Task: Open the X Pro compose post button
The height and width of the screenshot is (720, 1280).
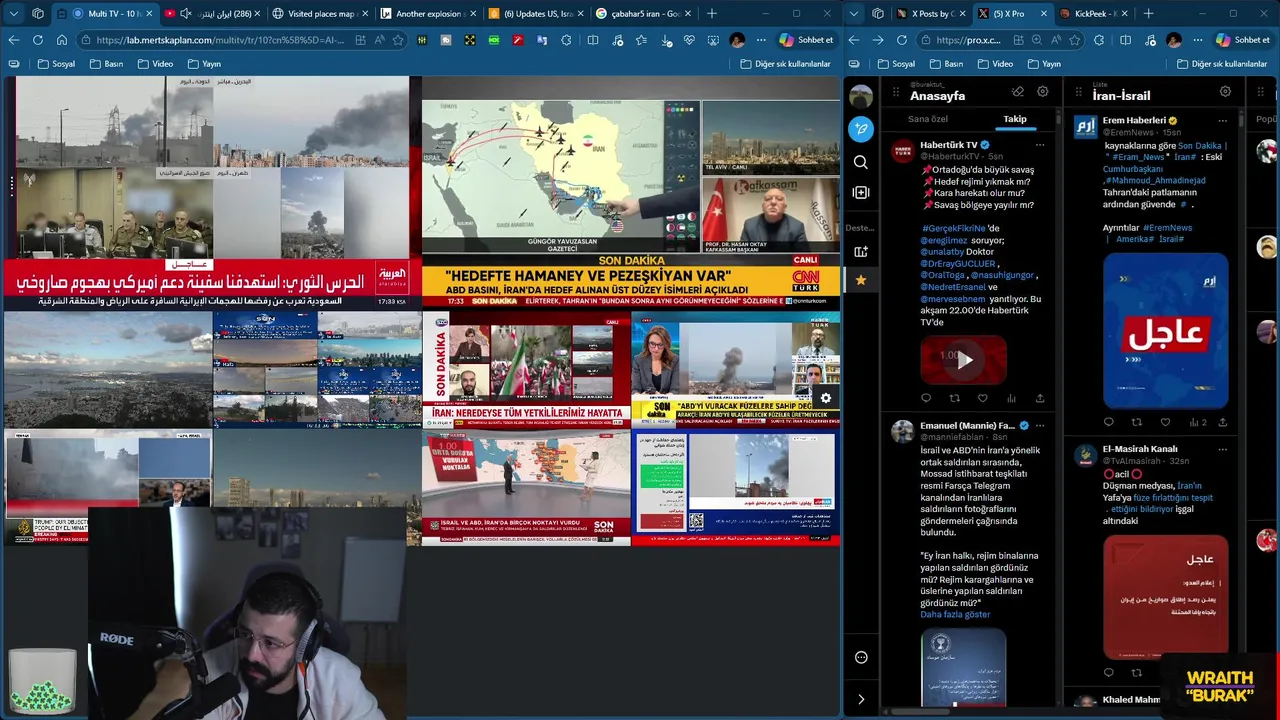Action: (x=861, y=129)
